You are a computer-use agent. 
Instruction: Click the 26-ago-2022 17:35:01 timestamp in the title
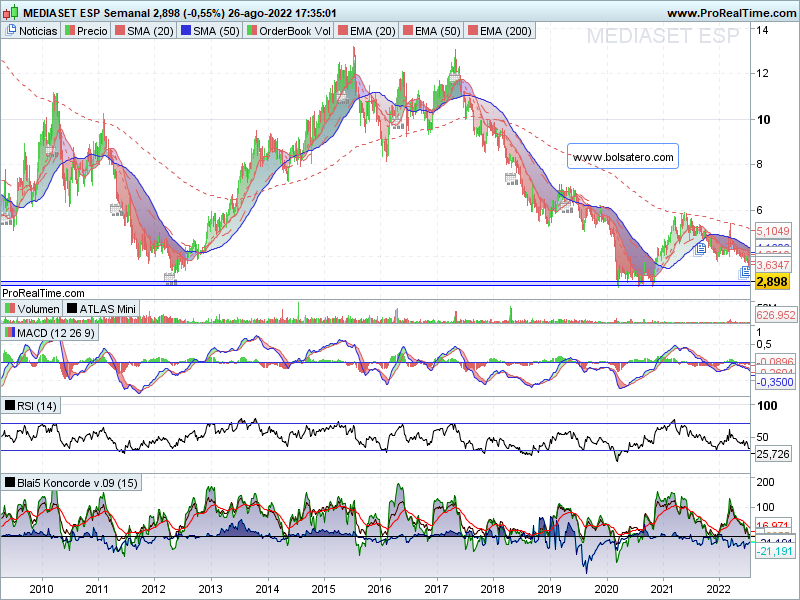282,13
